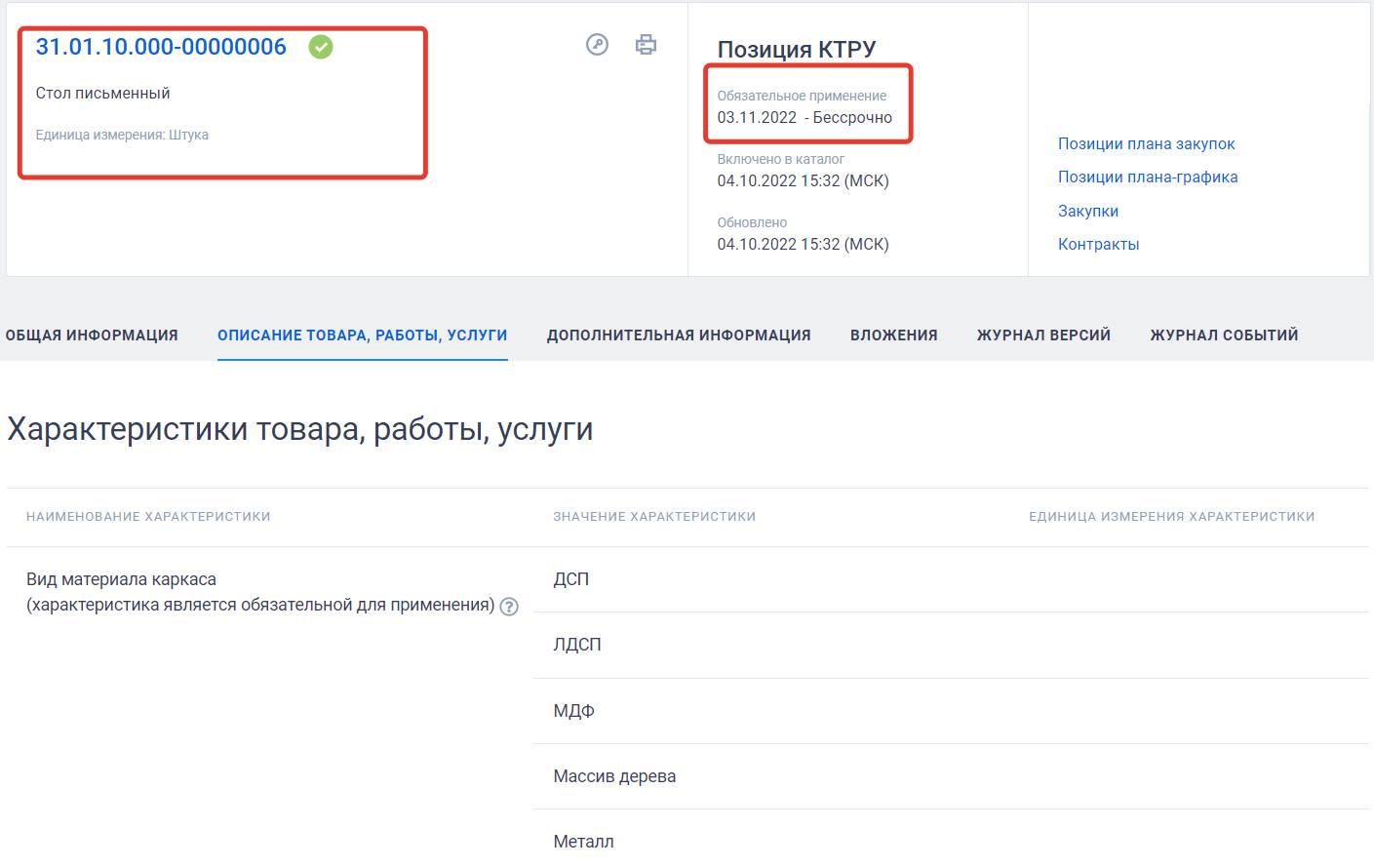Open KTRU code 31.01.10.000-00000006 link
1374x868 pixels.
click(161, 47)
